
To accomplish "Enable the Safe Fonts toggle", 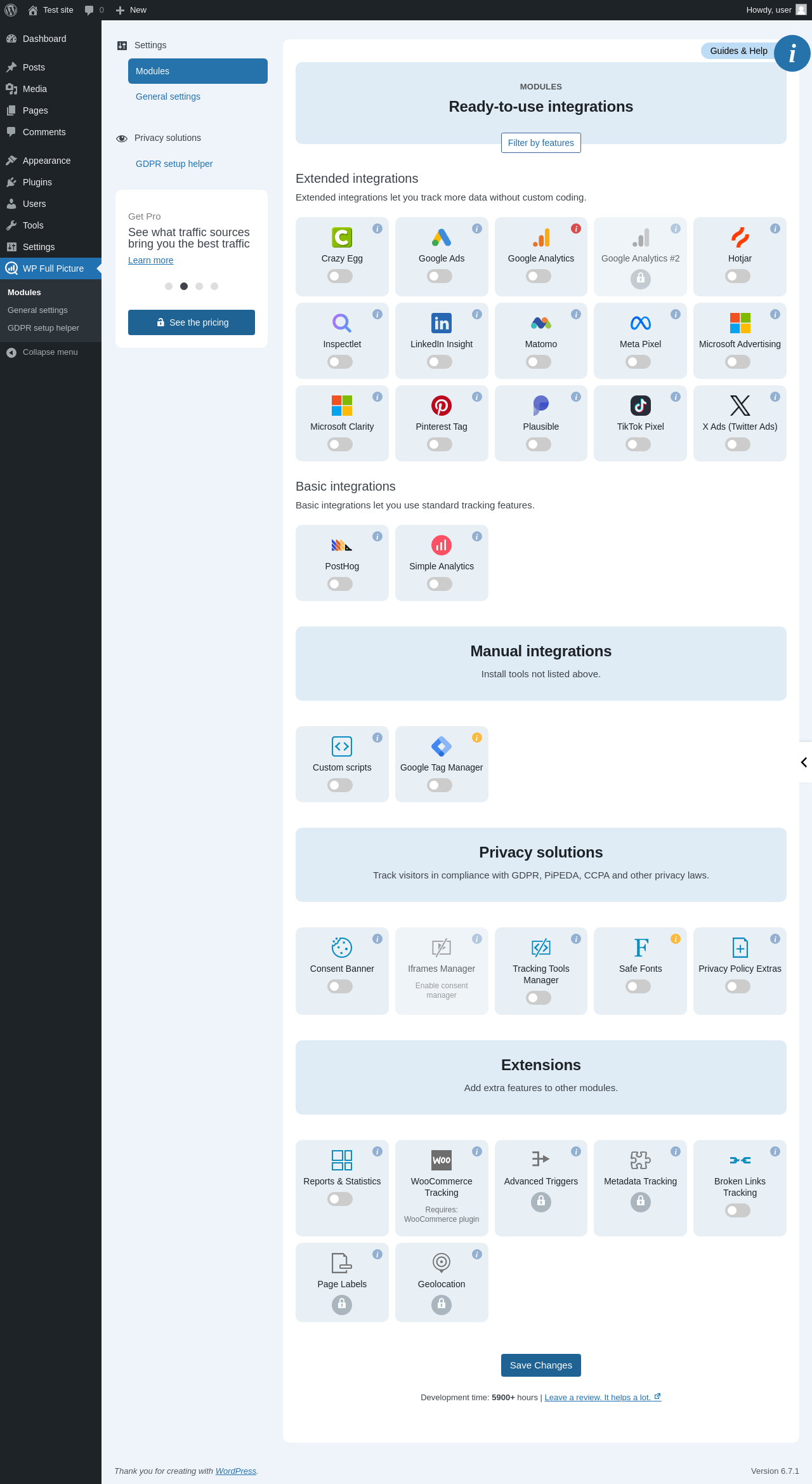I will click(638, 986).
